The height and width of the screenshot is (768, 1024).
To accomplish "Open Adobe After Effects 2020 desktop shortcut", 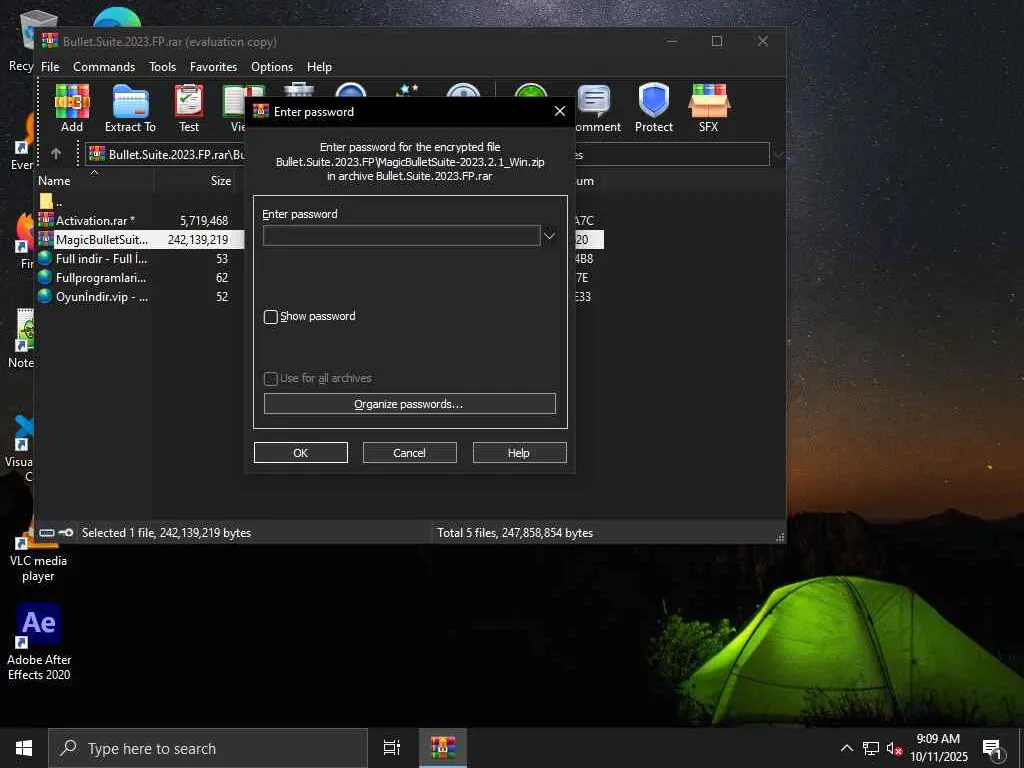I will [x=39, y=642].
